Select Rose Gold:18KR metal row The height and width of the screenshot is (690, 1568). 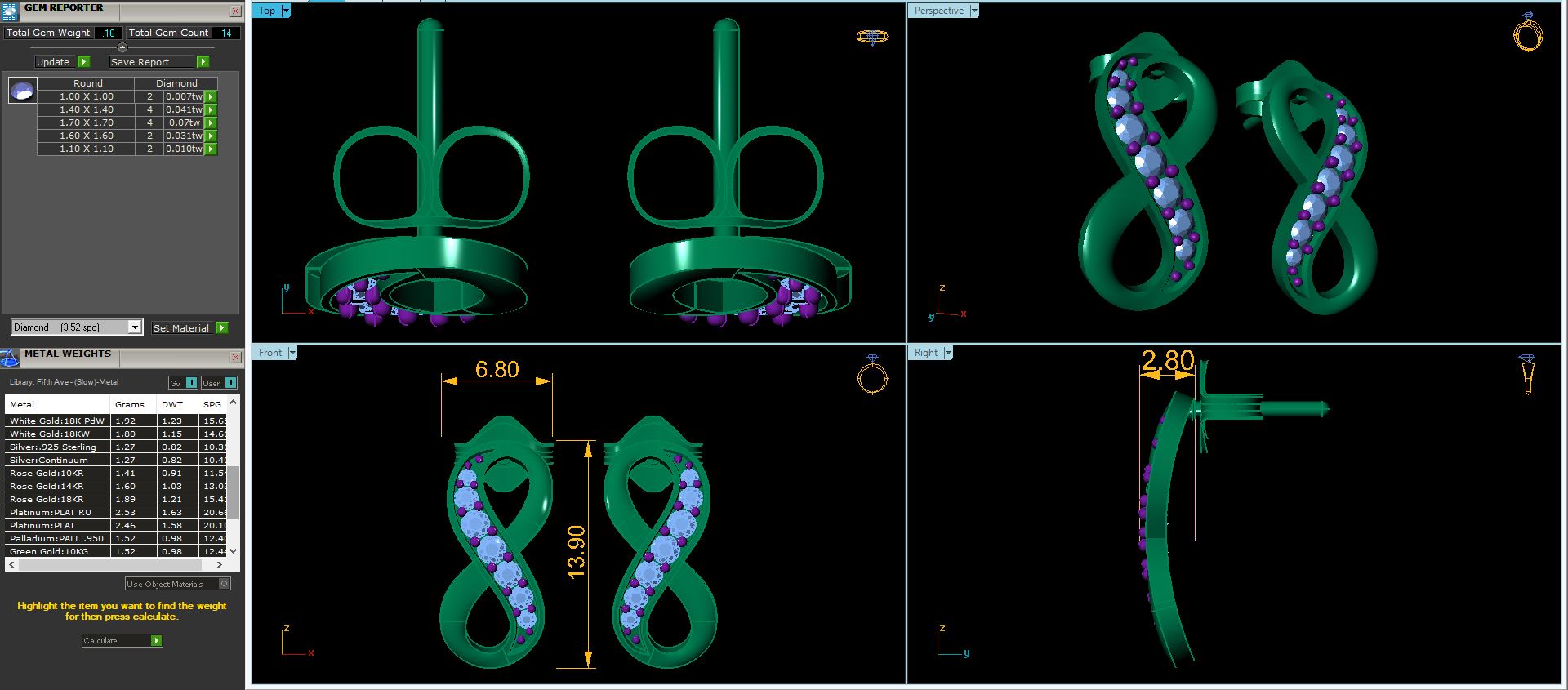tap(116, 499)
